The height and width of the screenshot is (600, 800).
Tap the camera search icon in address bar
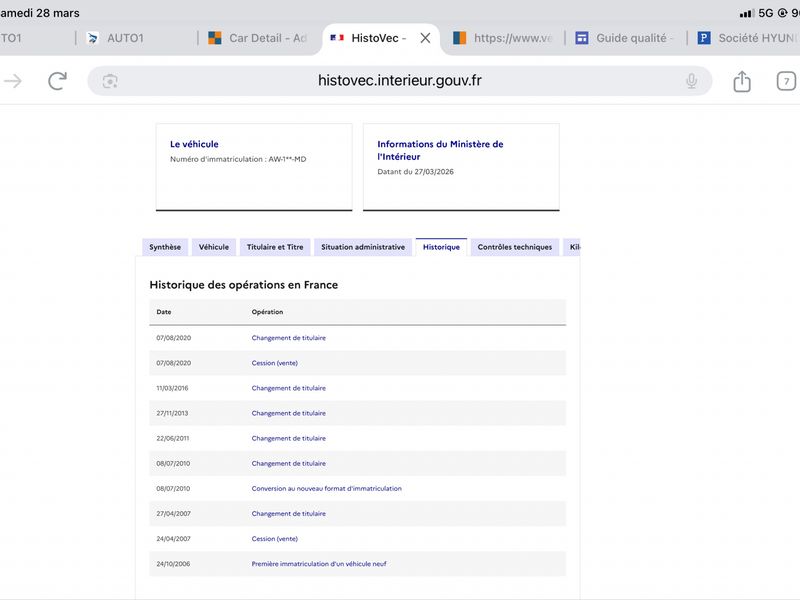tap(110, 81)
